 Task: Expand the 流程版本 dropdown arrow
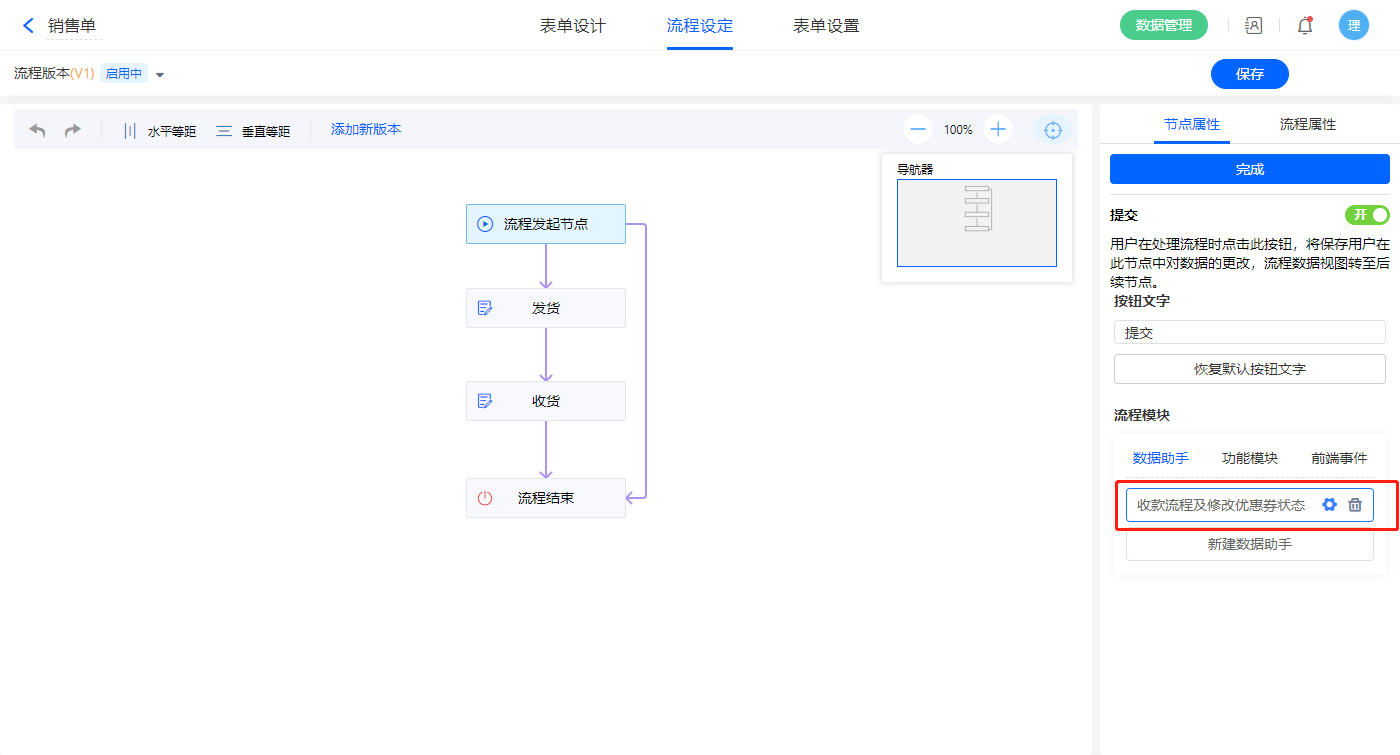point(160,74)
